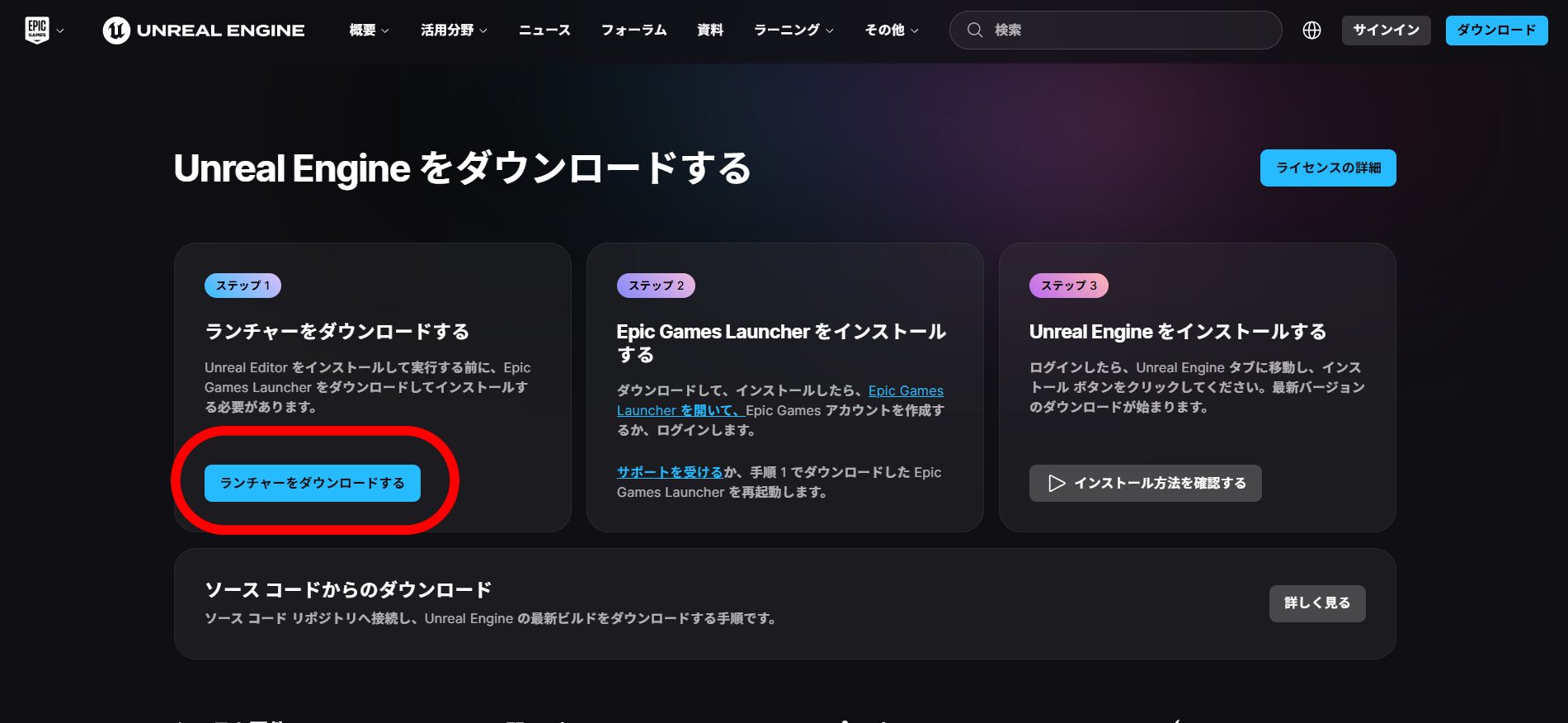This screenshot has width=1568, height=723.
Task: Click the 詳しく見る button
Action: 1317,603
